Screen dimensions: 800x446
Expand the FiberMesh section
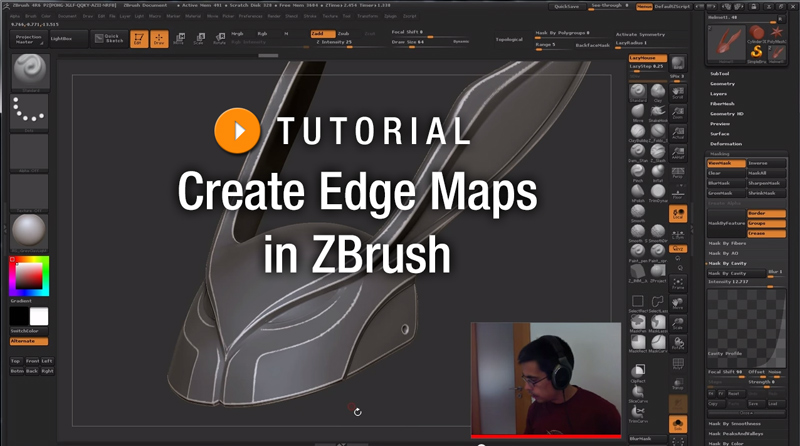click(x=722, y=104)
